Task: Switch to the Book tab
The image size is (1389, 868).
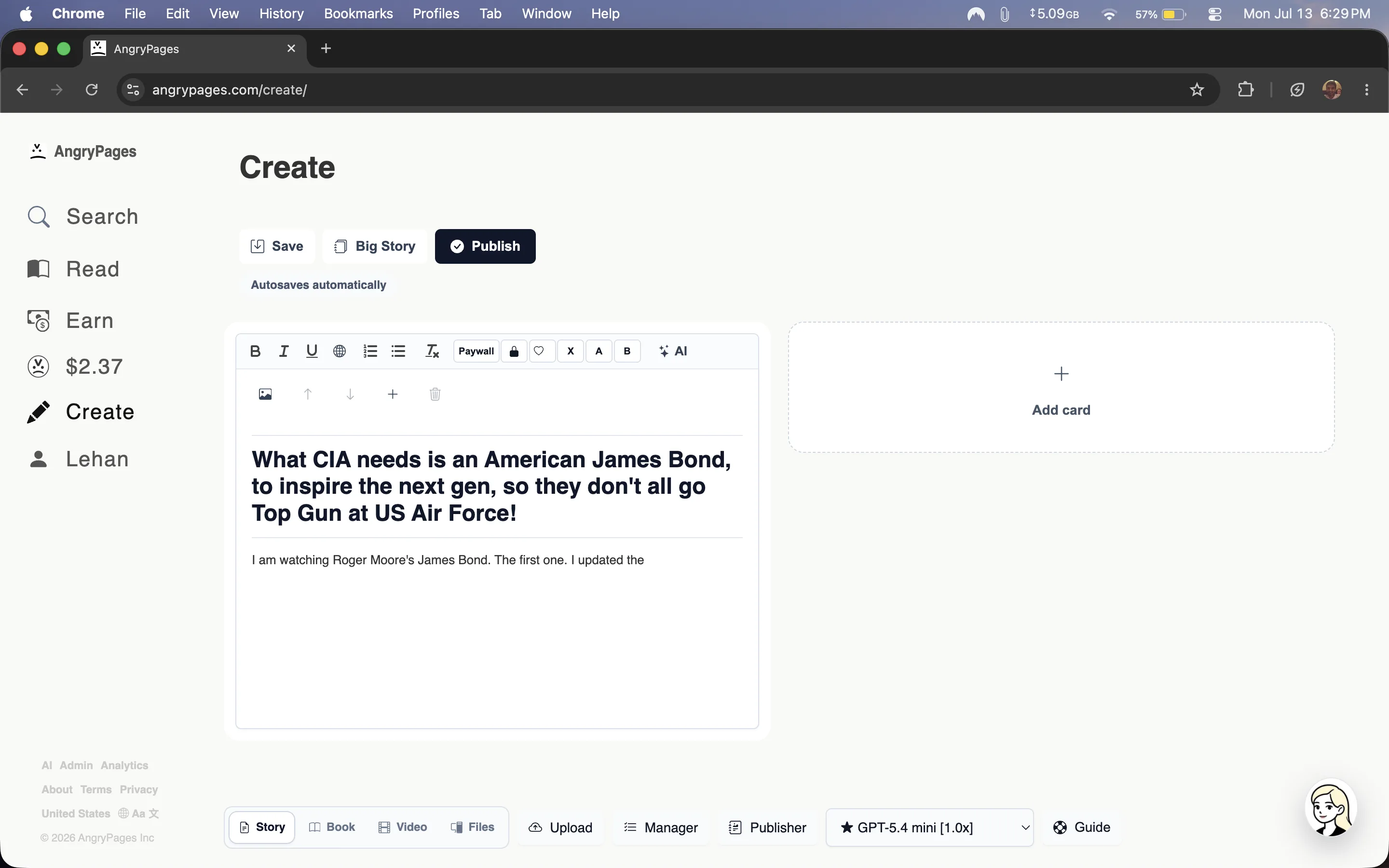Action: [x=332, y=827]
